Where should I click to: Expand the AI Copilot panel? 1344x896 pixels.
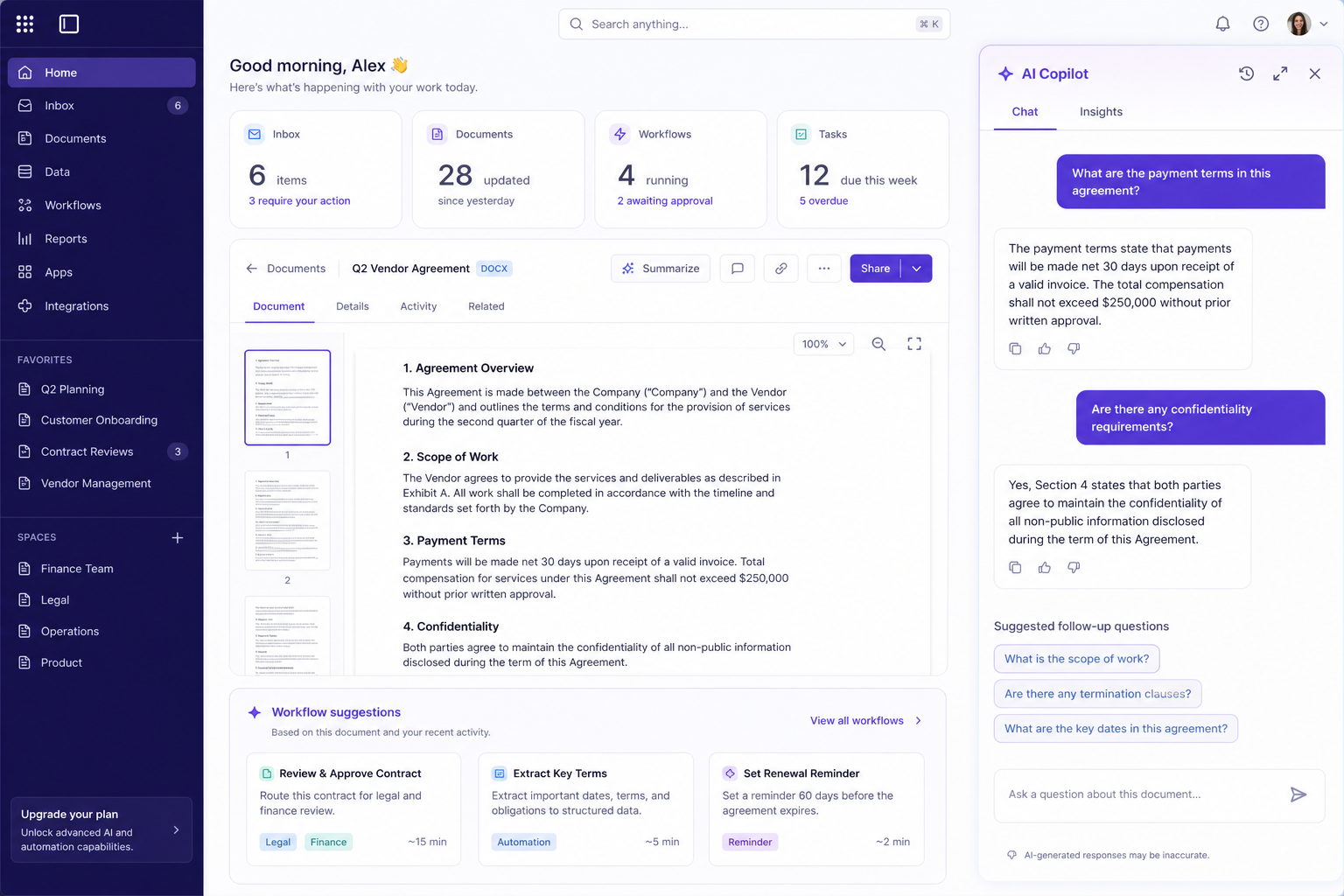point(1280,73)
